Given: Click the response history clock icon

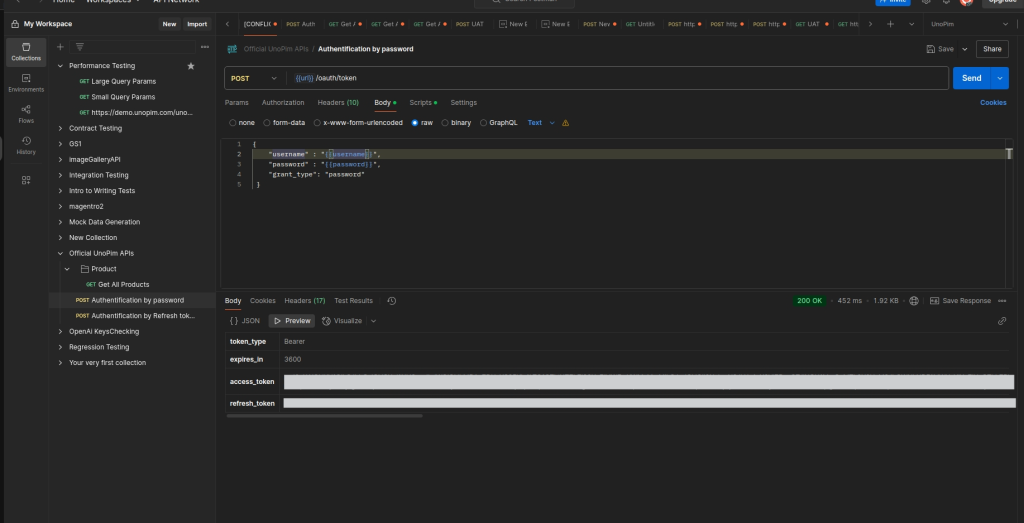Looking at the screenshot, I should tap(392, 301).
